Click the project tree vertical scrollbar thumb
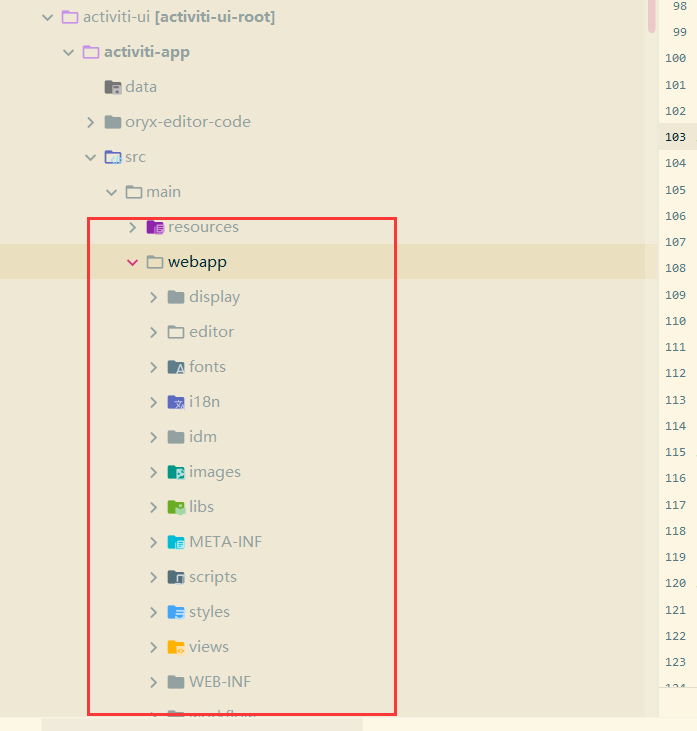The width and height of the screenshot is (697, 731). click(x=652, y=16)
